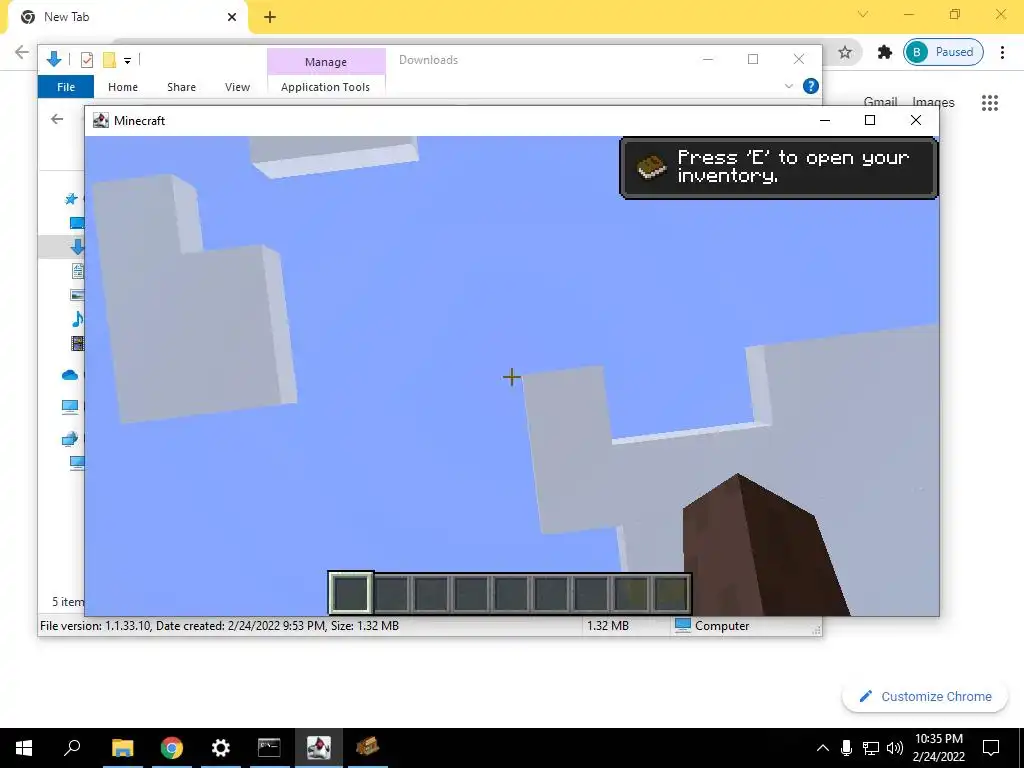The image size is (1024, 768).
Task: Click the blue Downloads arrow in Explorer title bar
Action: pyautogui.click(x=54, y=60)
